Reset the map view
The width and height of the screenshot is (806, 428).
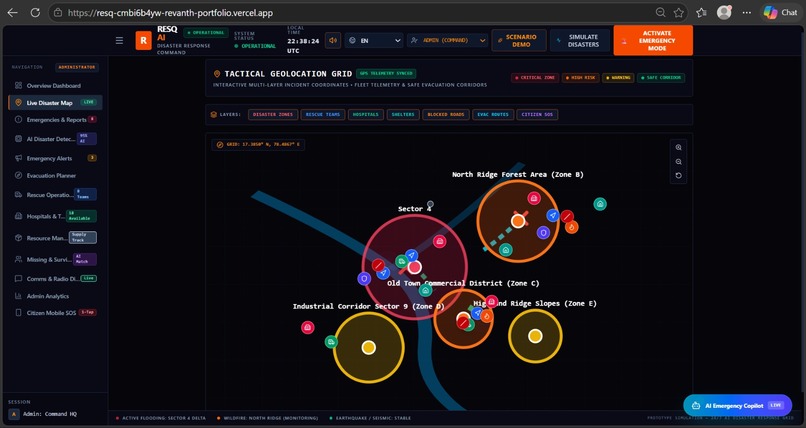[x=679, y=176]
